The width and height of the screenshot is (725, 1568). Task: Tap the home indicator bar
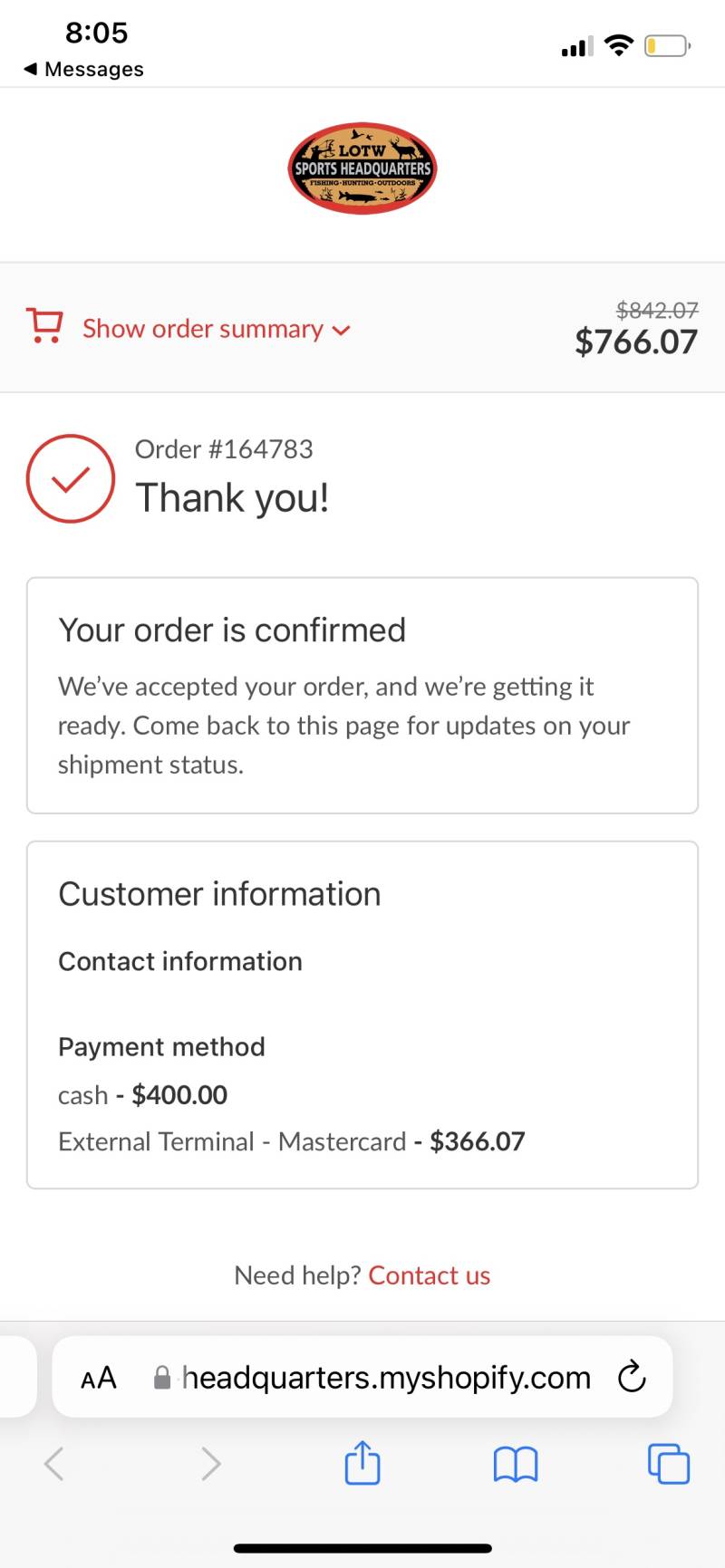point(362,1549)
